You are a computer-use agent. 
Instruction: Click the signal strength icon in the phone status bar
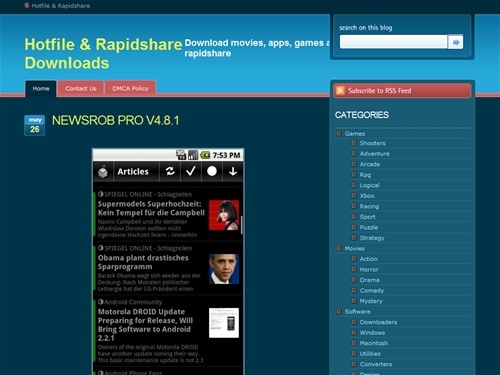(x=193, y=155)
